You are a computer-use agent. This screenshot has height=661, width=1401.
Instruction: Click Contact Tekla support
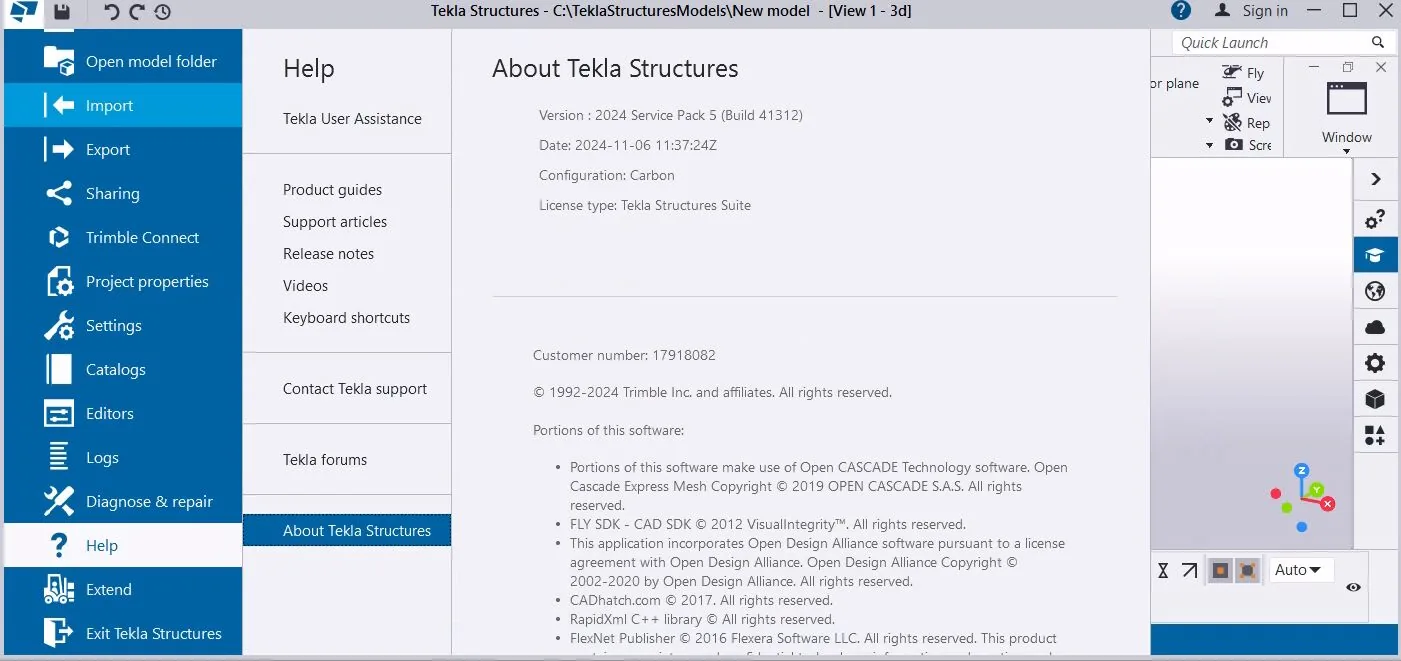[x=355, y=389]
